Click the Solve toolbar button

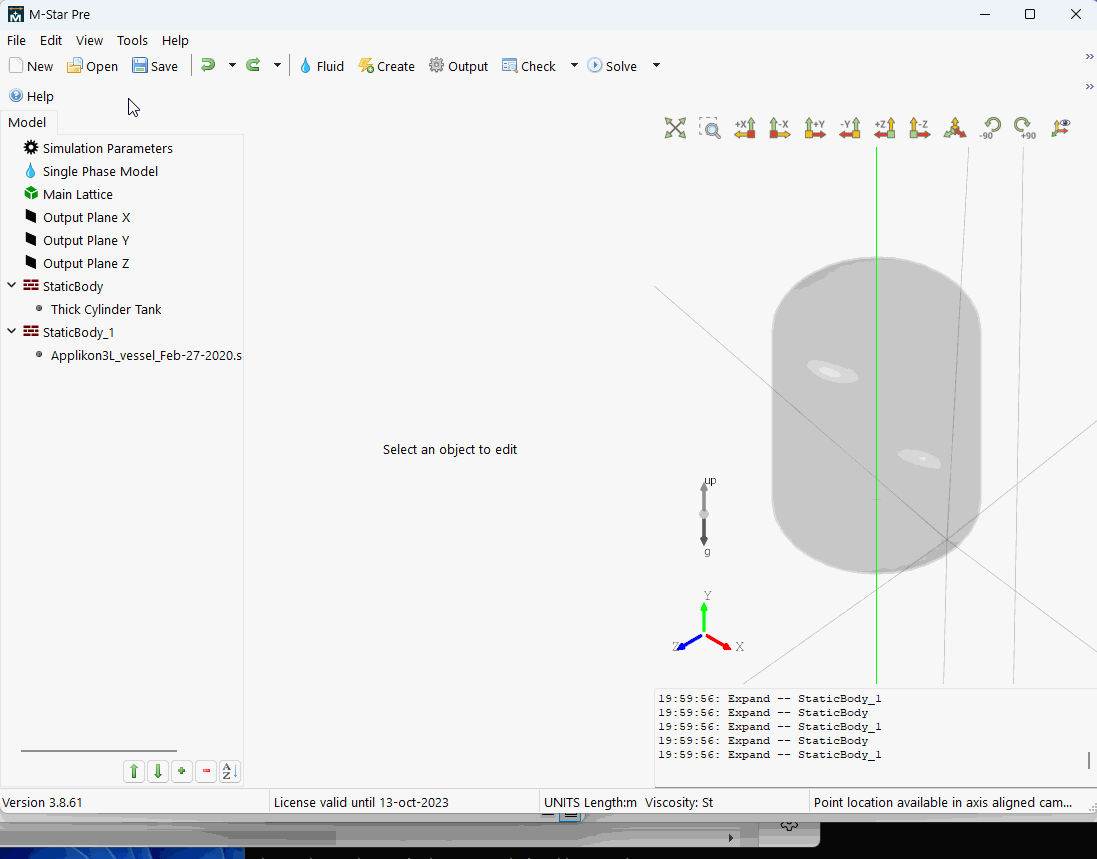[x=612, y=66]
